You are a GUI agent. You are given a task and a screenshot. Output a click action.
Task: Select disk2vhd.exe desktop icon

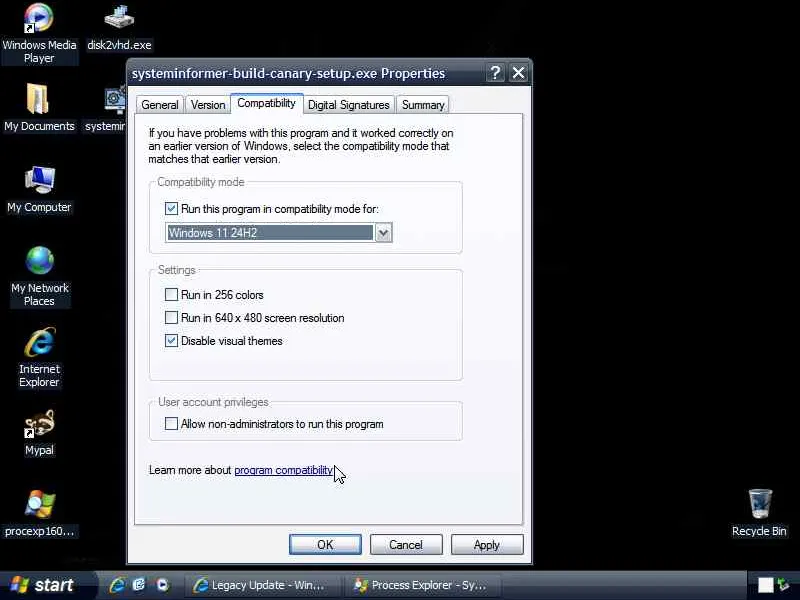[119, 28]
